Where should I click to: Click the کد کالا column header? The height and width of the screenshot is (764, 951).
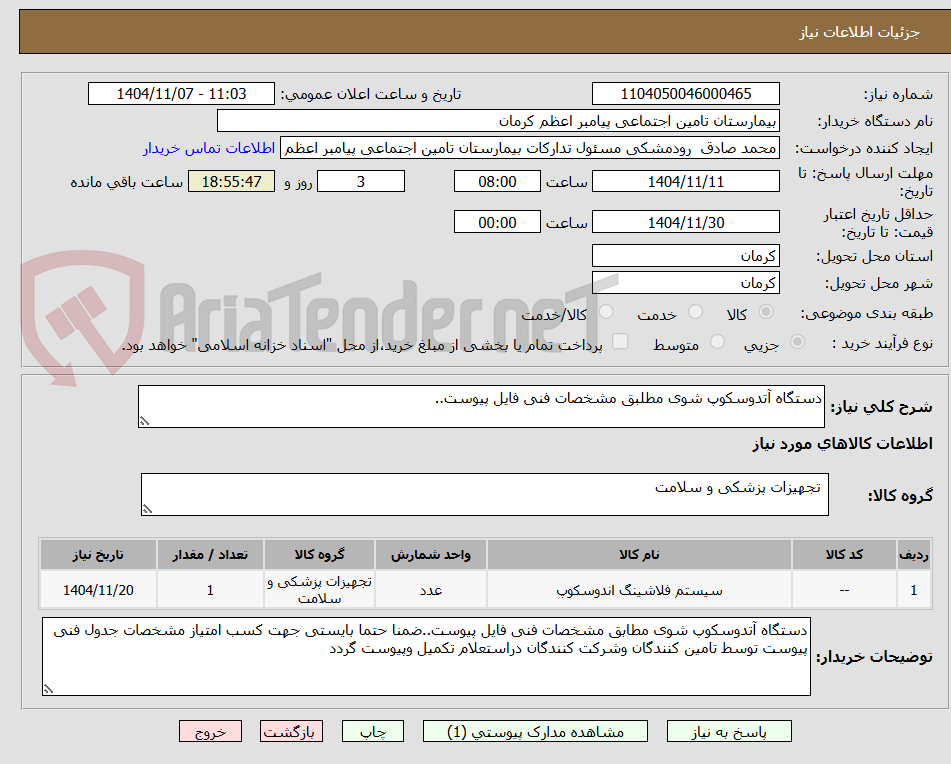point(844,555)
